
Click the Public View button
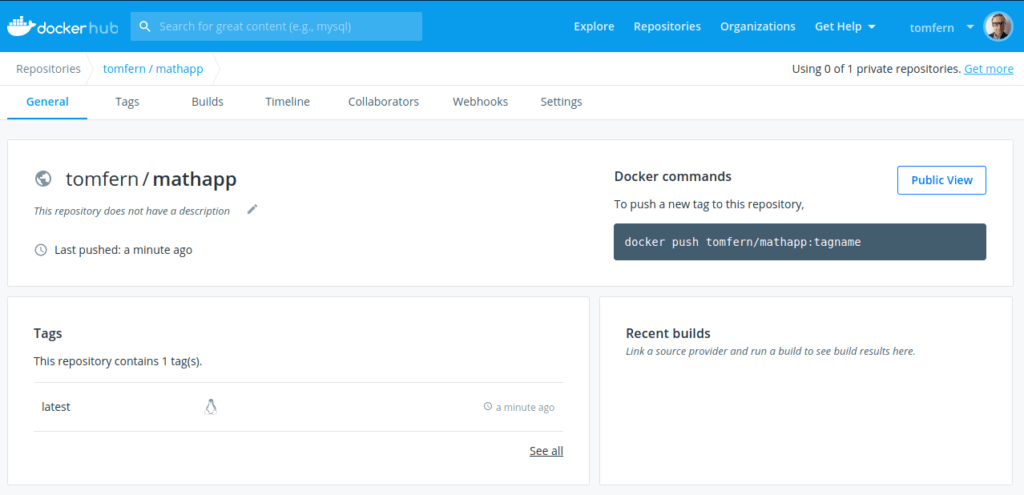coord(942,180)
